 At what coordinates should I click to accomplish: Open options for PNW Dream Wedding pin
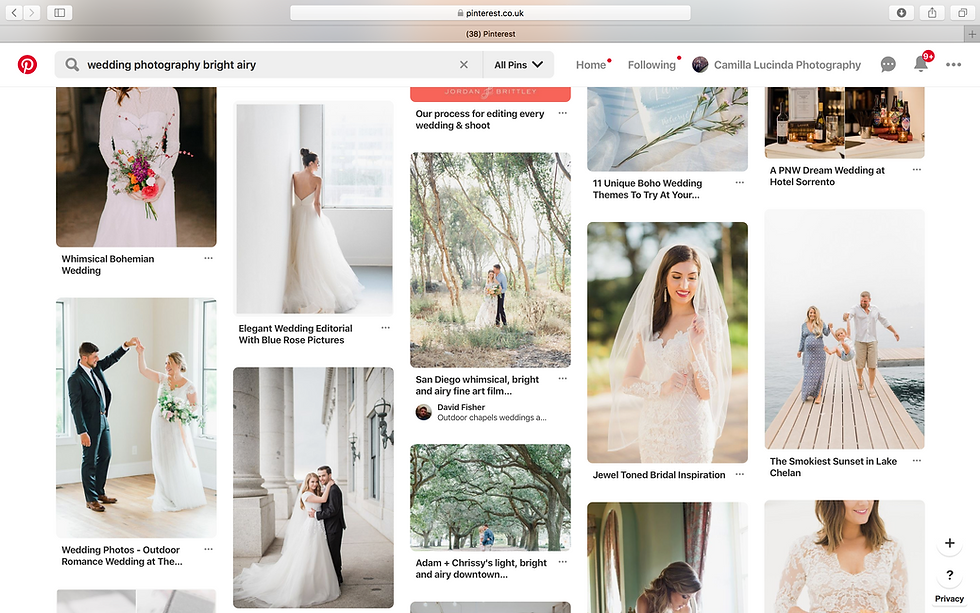point(916,169)
